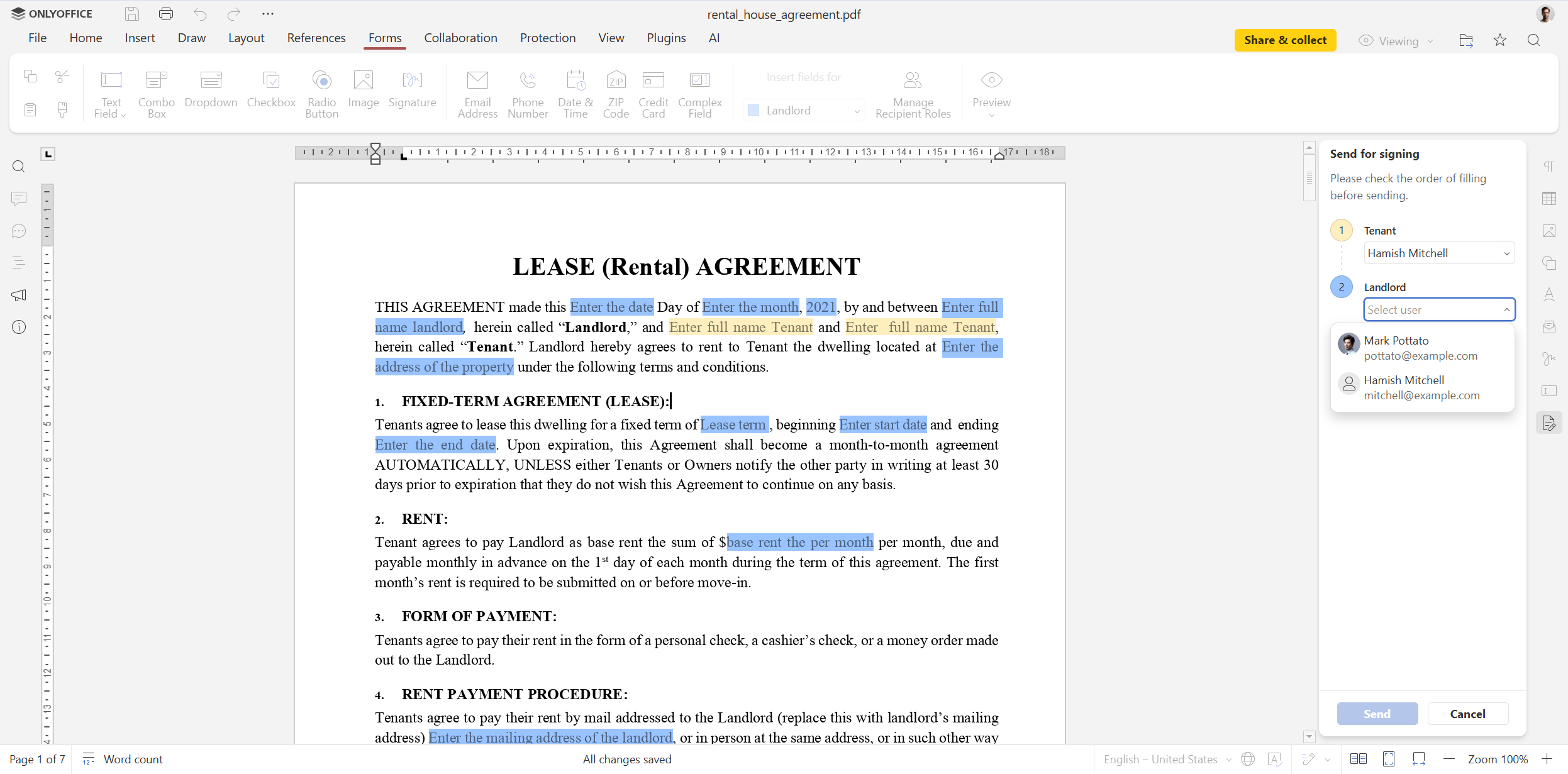The width and height of the screenshot is (1568, 774).
Task: Switch to the Collaboration tab
Action: point(460,38)
